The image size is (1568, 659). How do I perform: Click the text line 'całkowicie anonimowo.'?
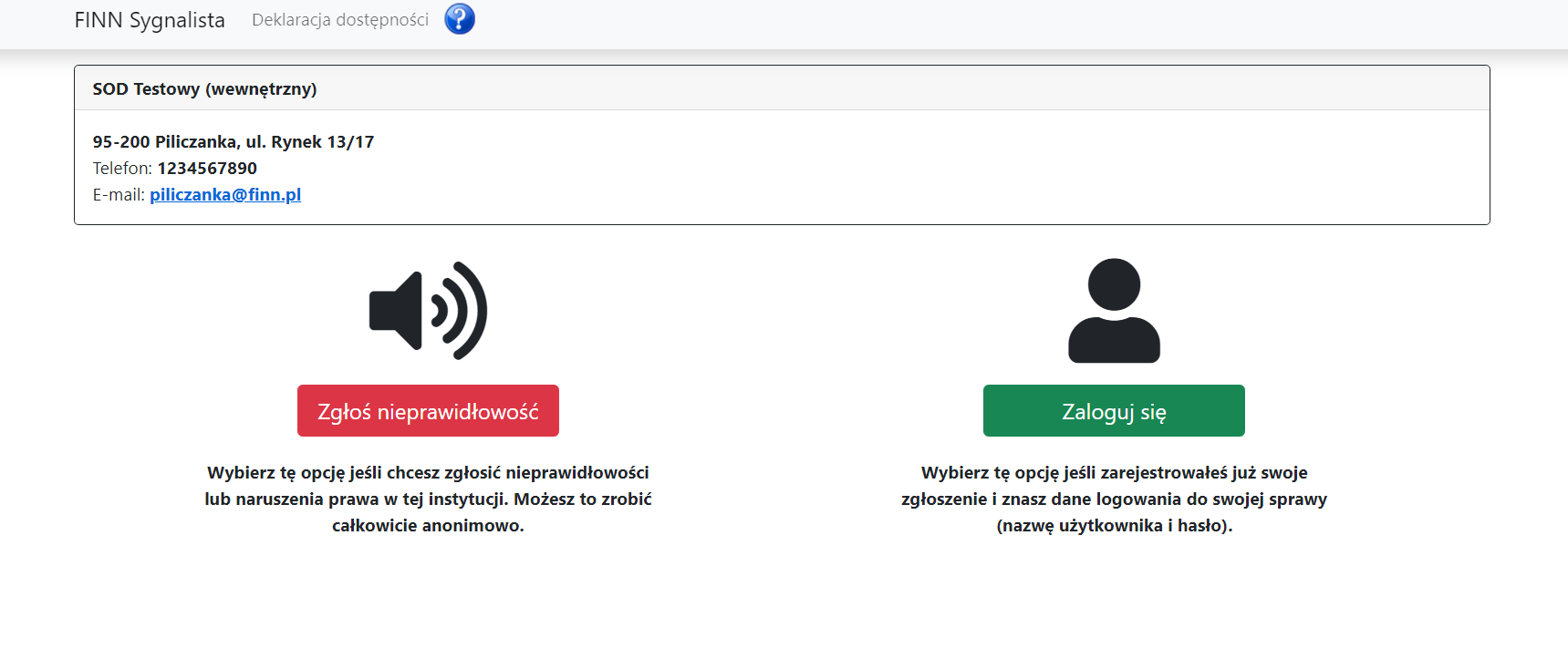coord(428,525)
